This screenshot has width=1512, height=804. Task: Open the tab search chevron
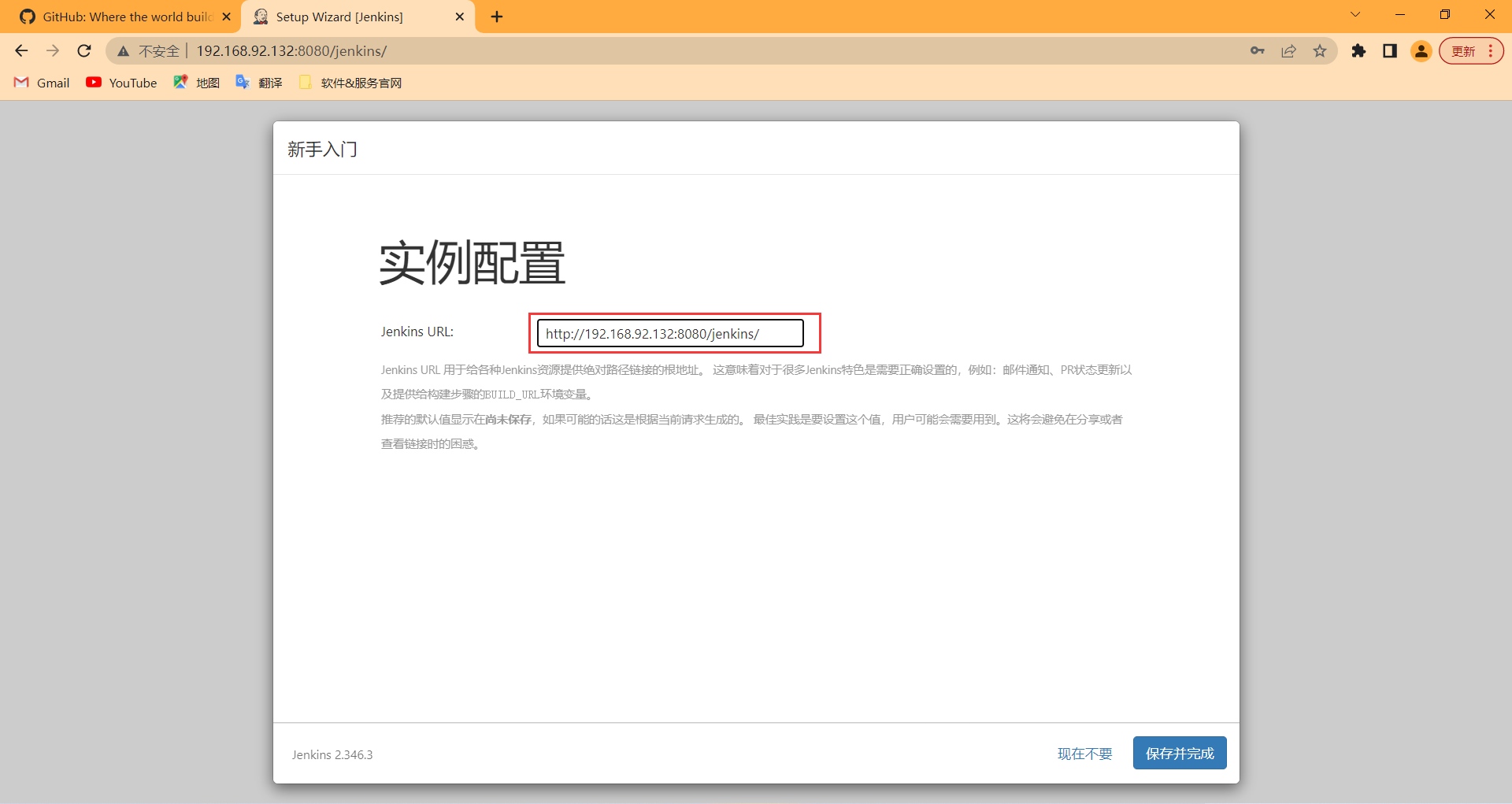[x=1355, y=14]
